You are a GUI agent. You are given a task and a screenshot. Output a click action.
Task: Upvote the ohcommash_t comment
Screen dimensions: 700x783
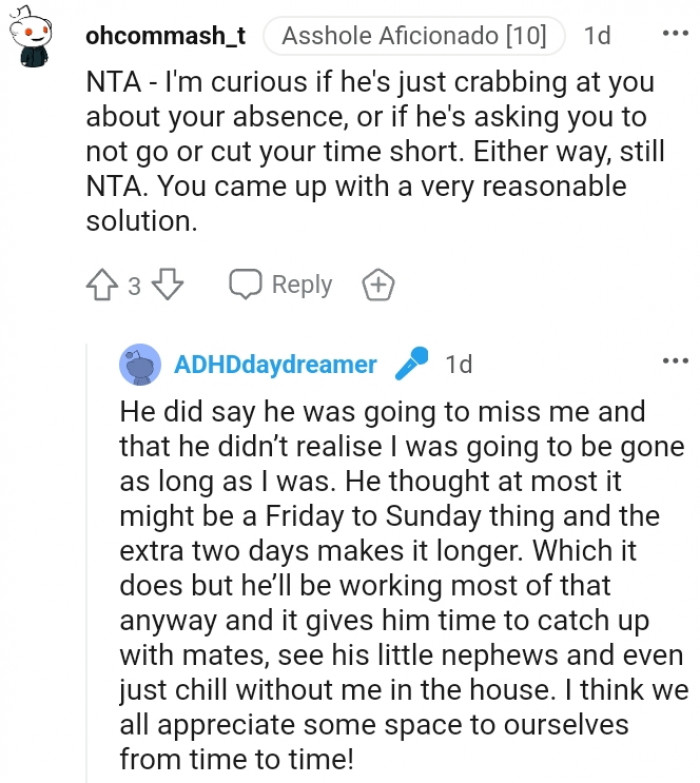click(x=102, y=286)
